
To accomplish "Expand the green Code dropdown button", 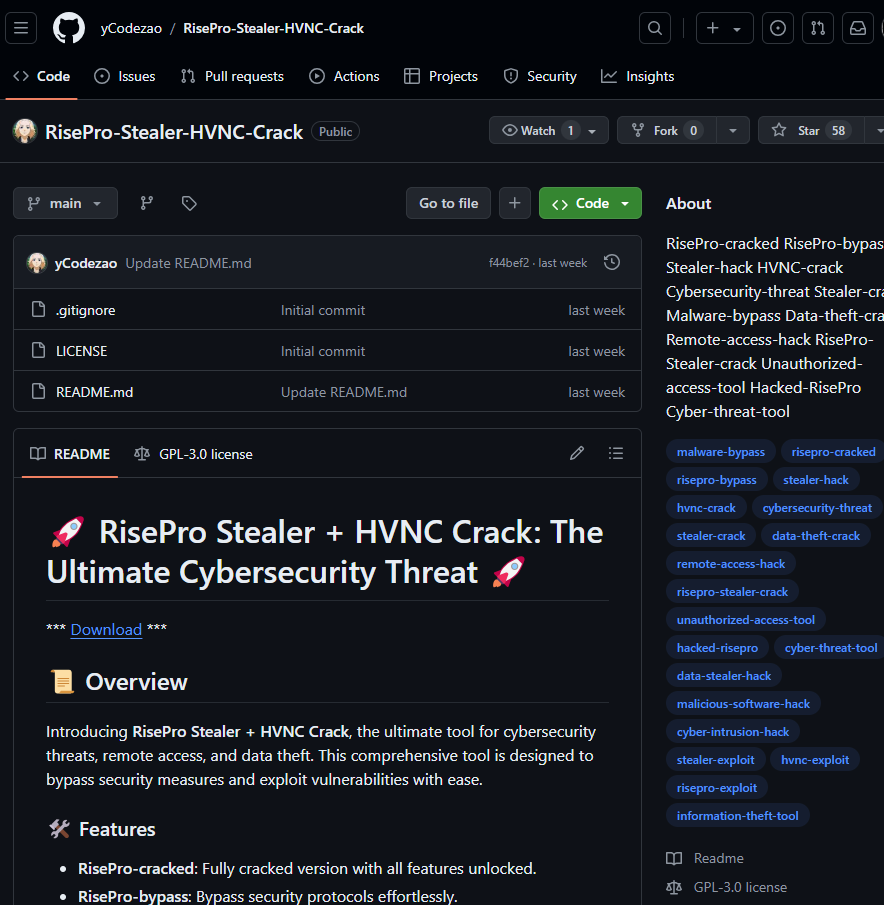I will 590,203.
